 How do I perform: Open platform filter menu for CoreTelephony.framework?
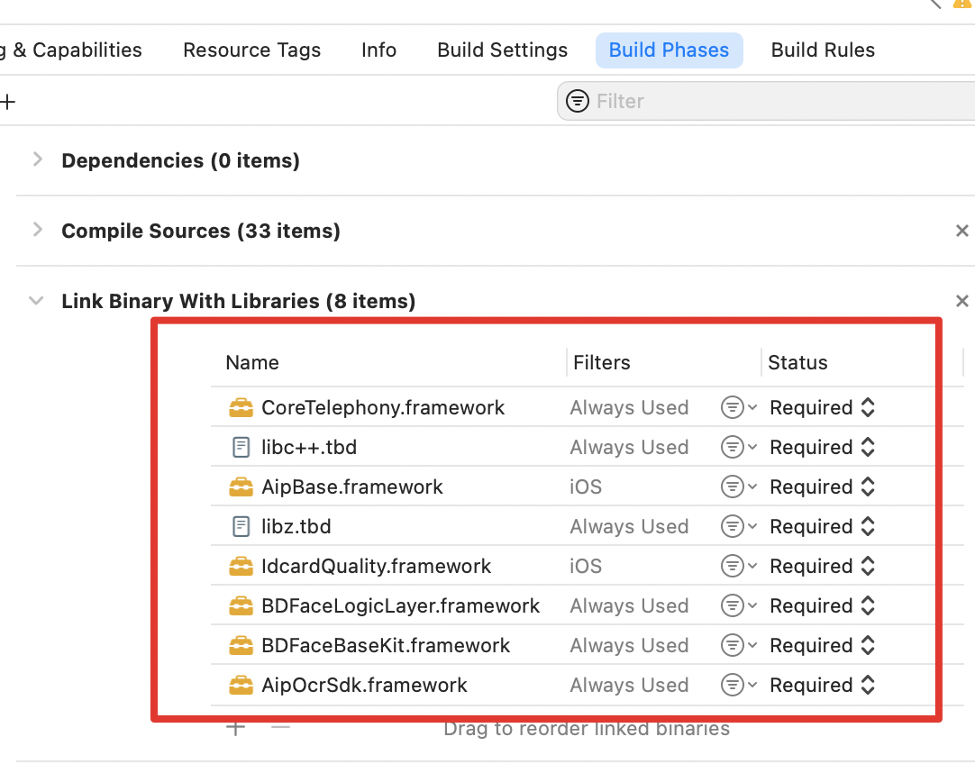coord(738,408)
